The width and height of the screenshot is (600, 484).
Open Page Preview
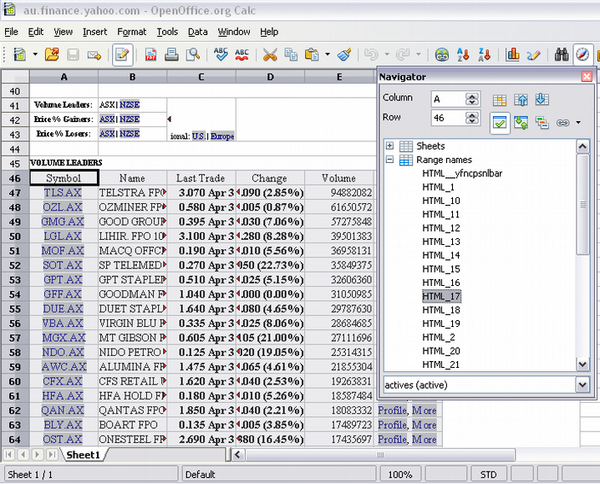coord(192,55)
